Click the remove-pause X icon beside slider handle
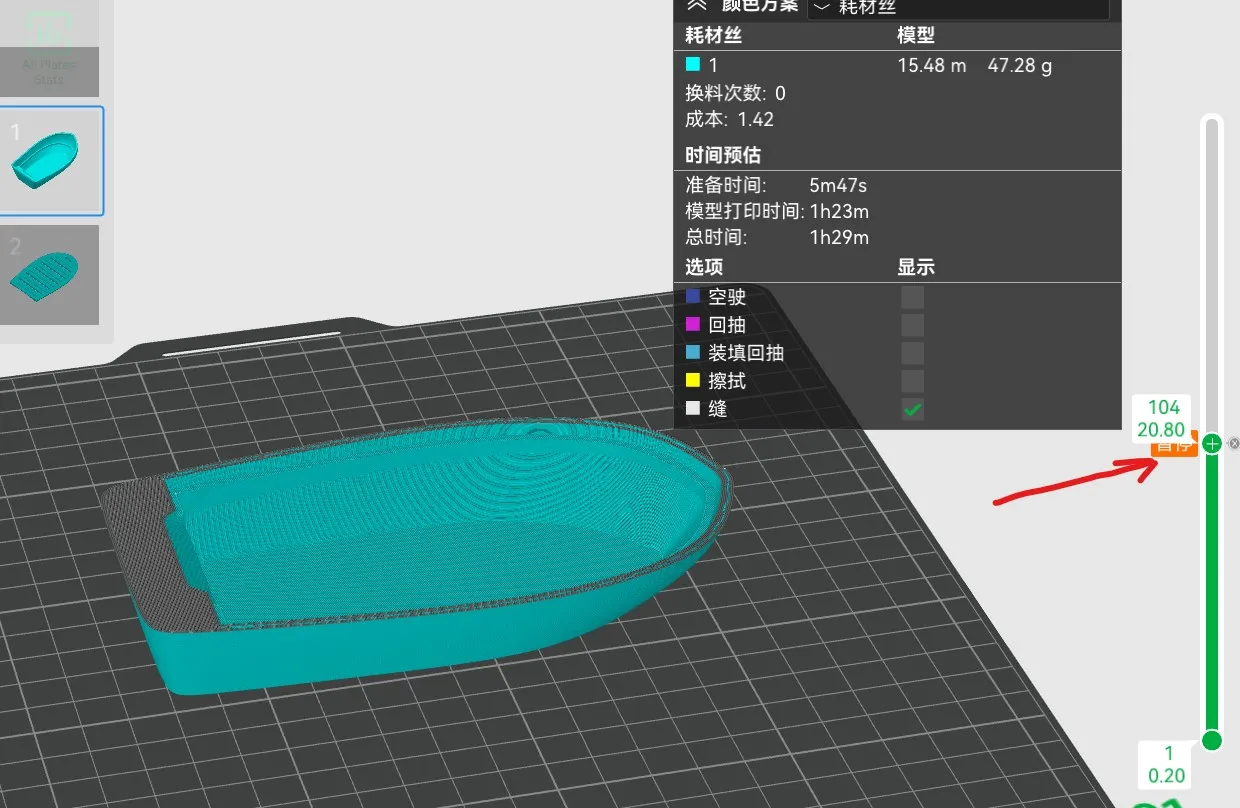1240x808 pixels. 1234,443
